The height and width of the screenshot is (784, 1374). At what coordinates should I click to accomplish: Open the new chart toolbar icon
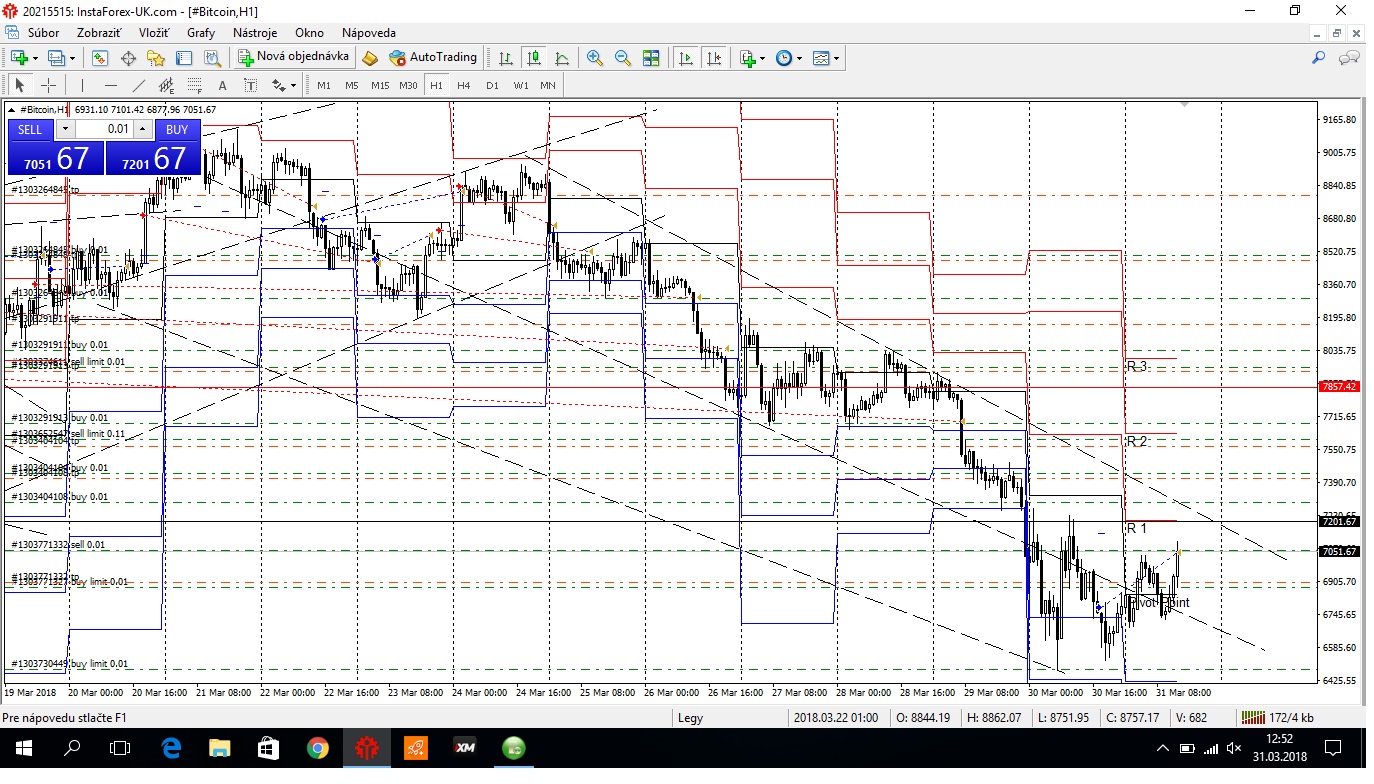click(19, 58)
